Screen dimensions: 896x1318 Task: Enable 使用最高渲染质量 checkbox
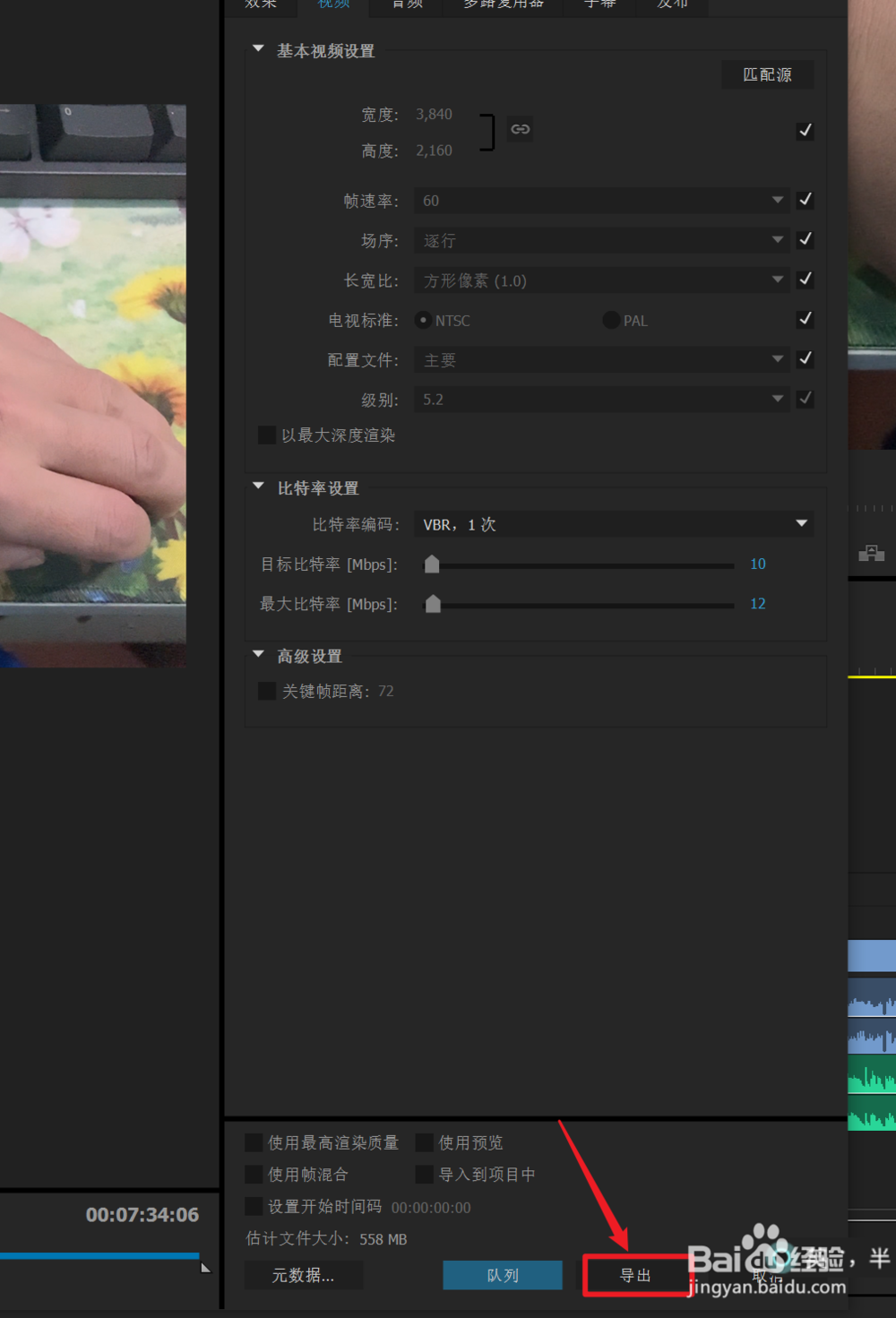(x=254, y=1142)
